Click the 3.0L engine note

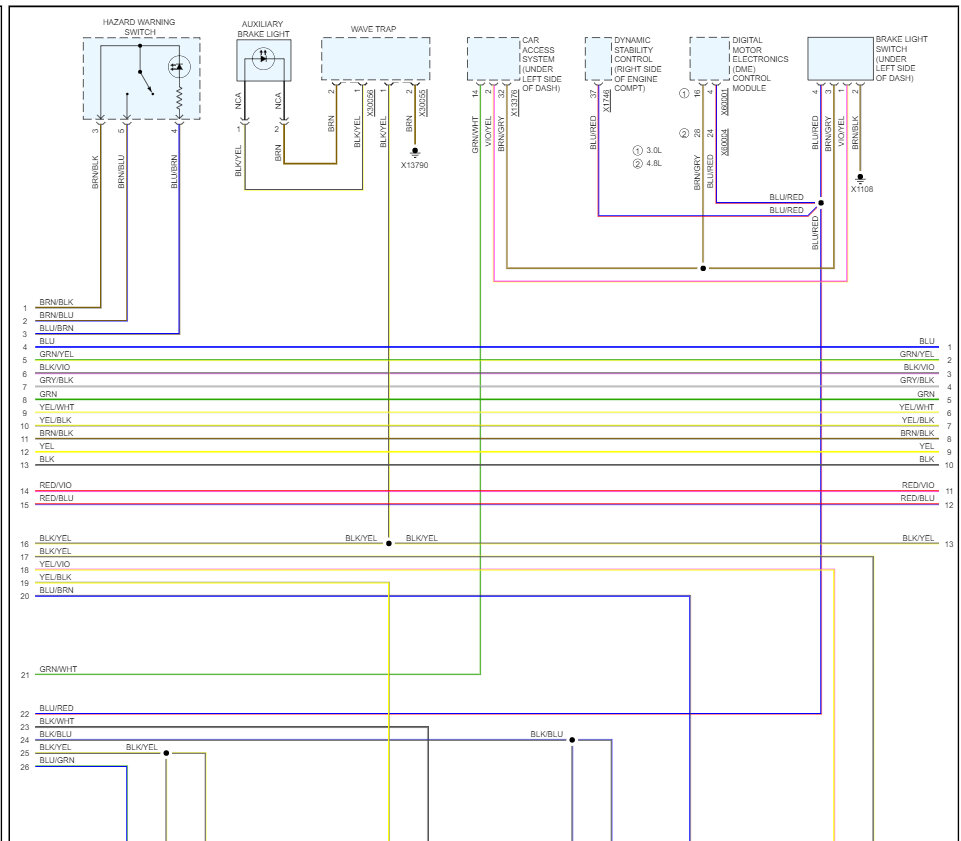654,150
